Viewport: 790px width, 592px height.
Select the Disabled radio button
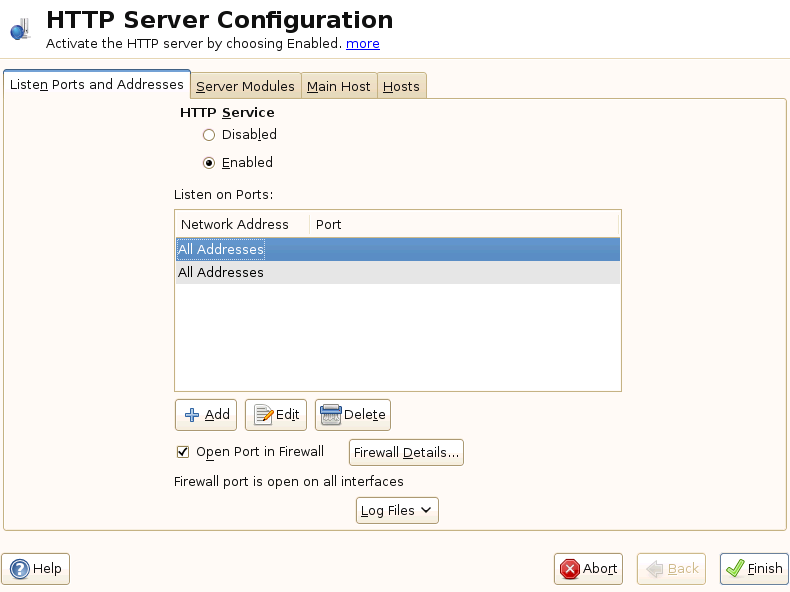coord(209,135)
